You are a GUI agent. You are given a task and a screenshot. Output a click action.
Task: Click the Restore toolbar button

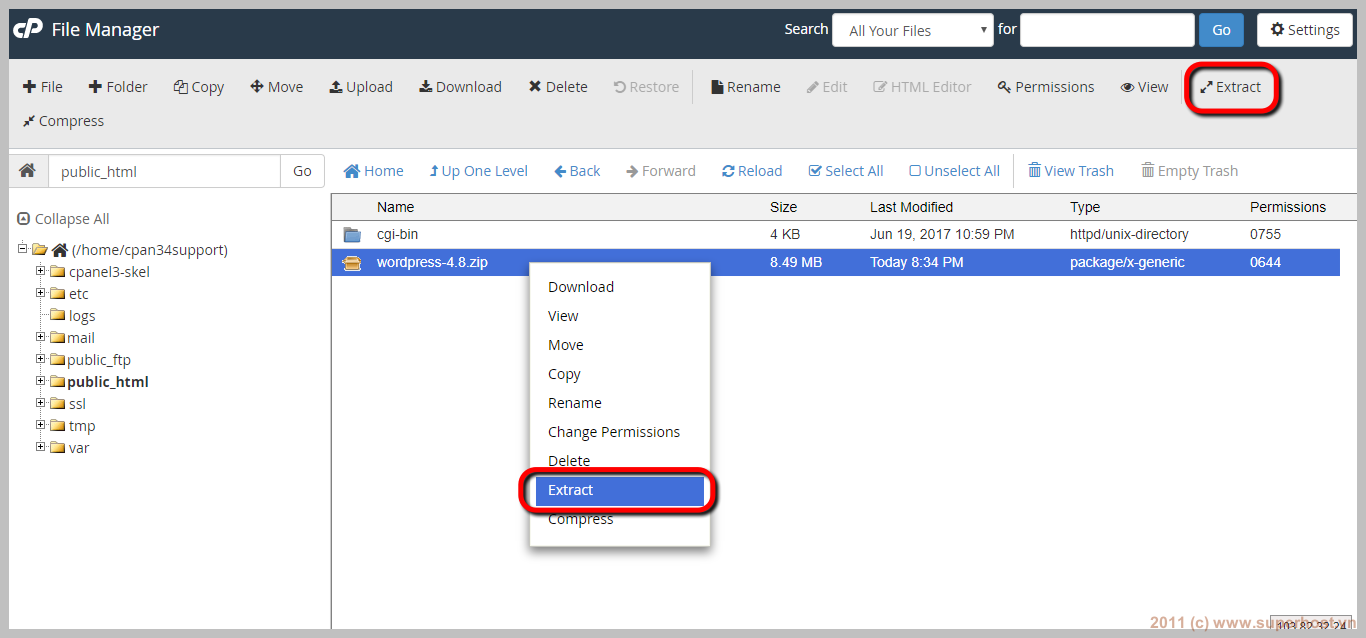(x=646, y=87)
